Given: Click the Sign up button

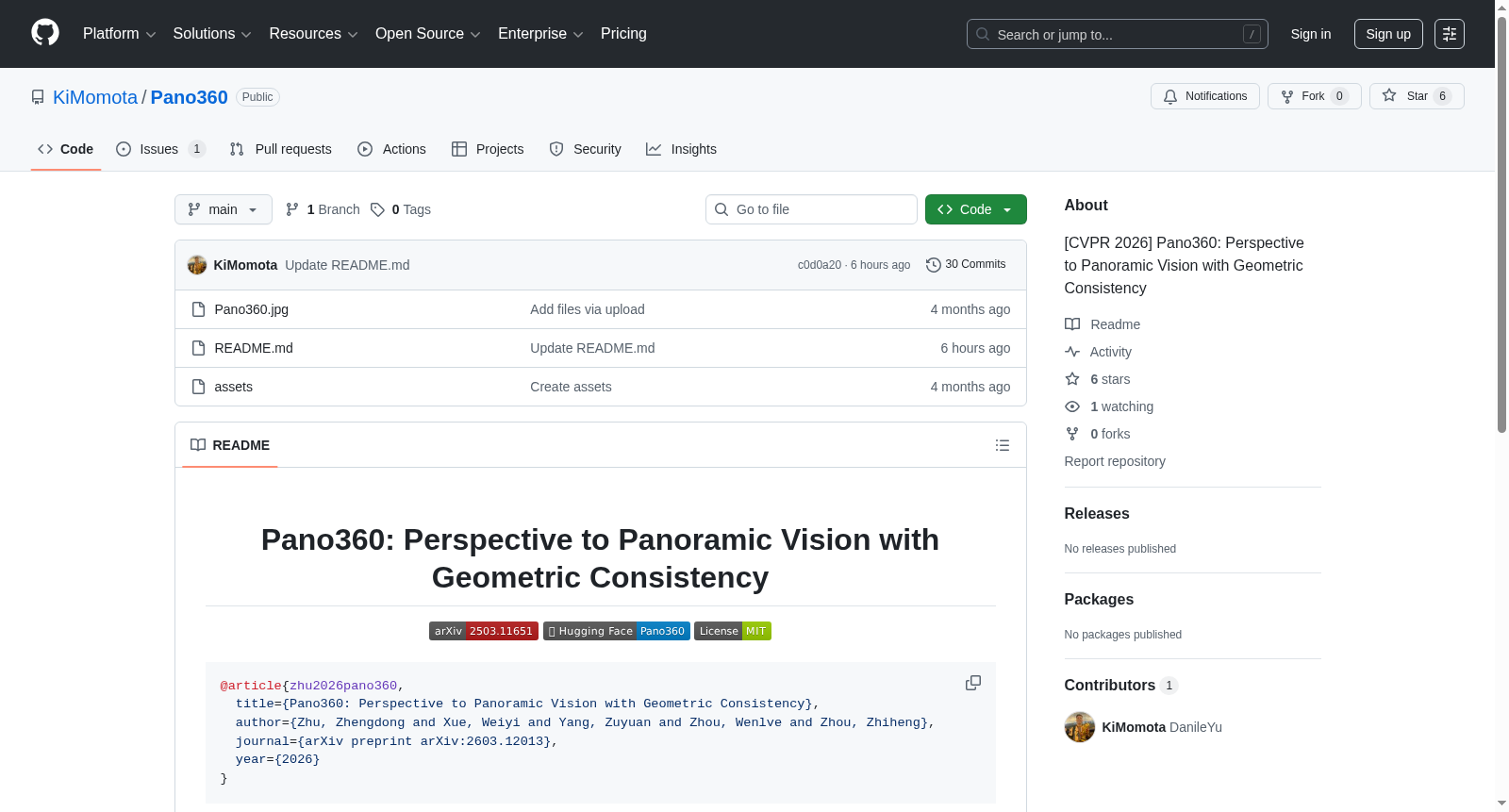Looking at the screenshot, I should (1388, 34).
